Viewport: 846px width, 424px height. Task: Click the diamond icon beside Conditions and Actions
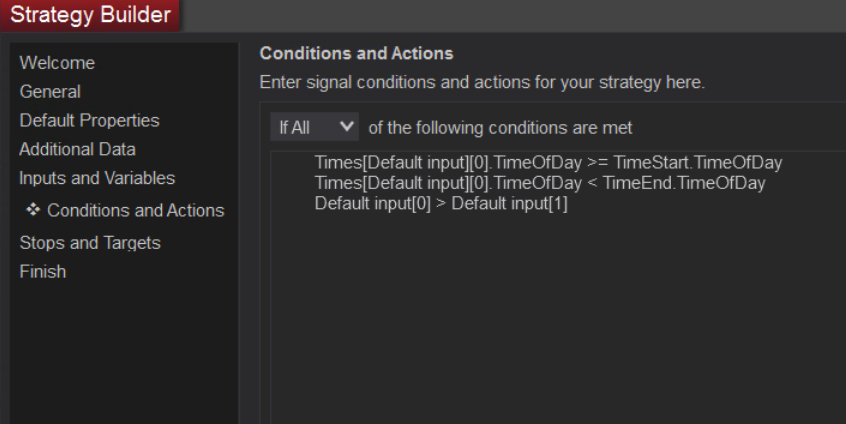click(x=32, y=211)
